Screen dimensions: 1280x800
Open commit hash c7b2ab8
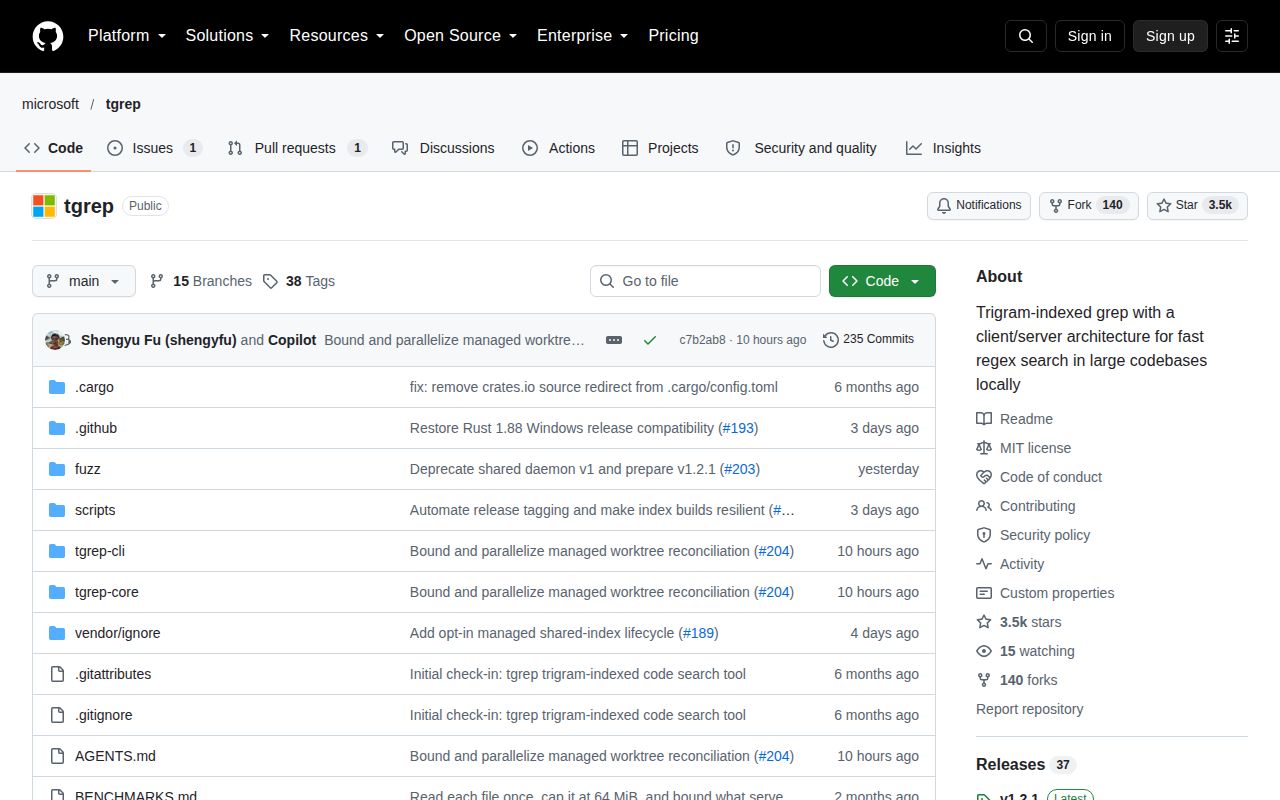(702, 340)
